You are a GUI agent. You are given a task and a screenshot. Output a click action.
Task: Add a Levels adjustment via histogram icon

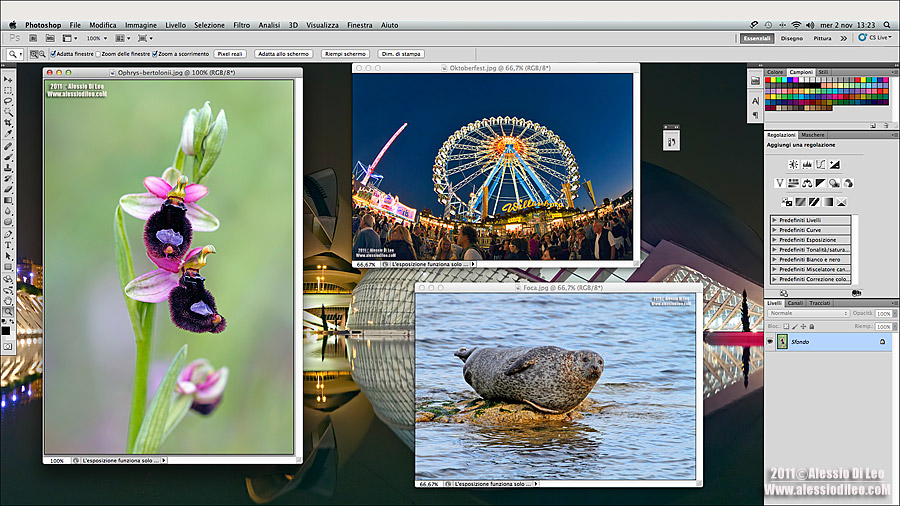pyautogui.click(x=807, y=164)
